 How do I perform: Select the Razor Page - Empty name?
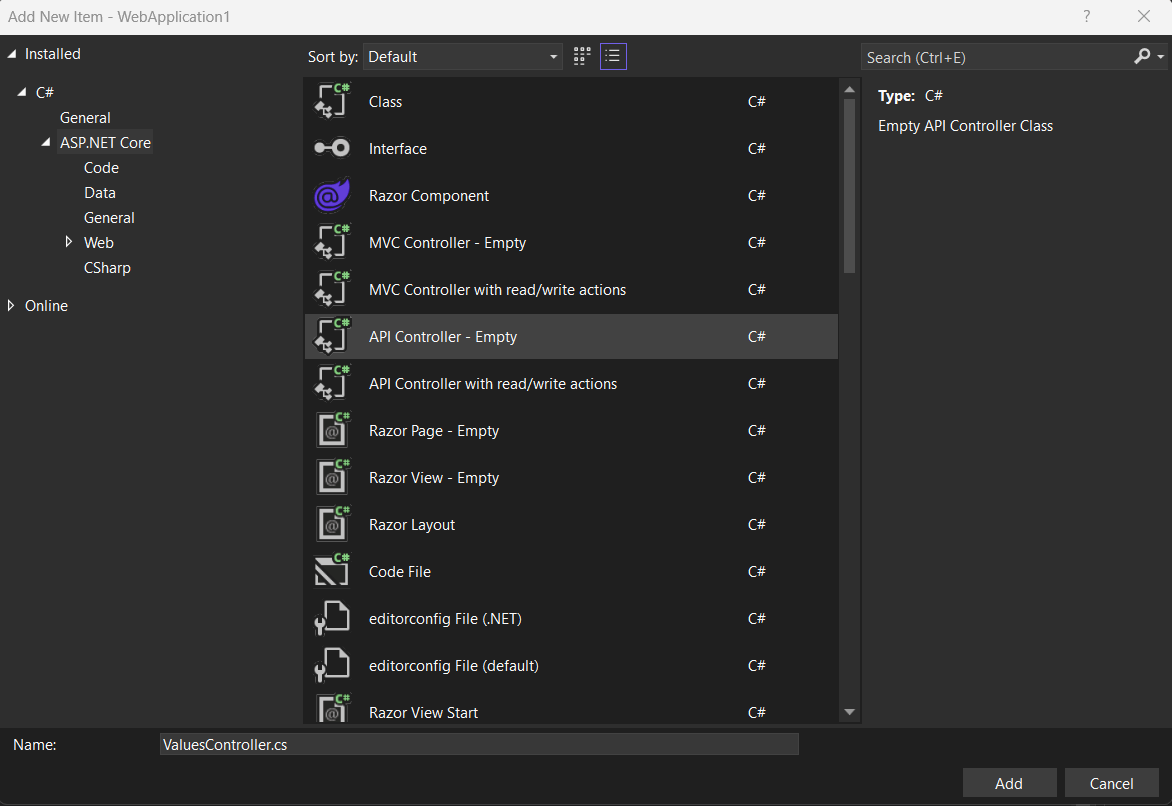[434, 431]
